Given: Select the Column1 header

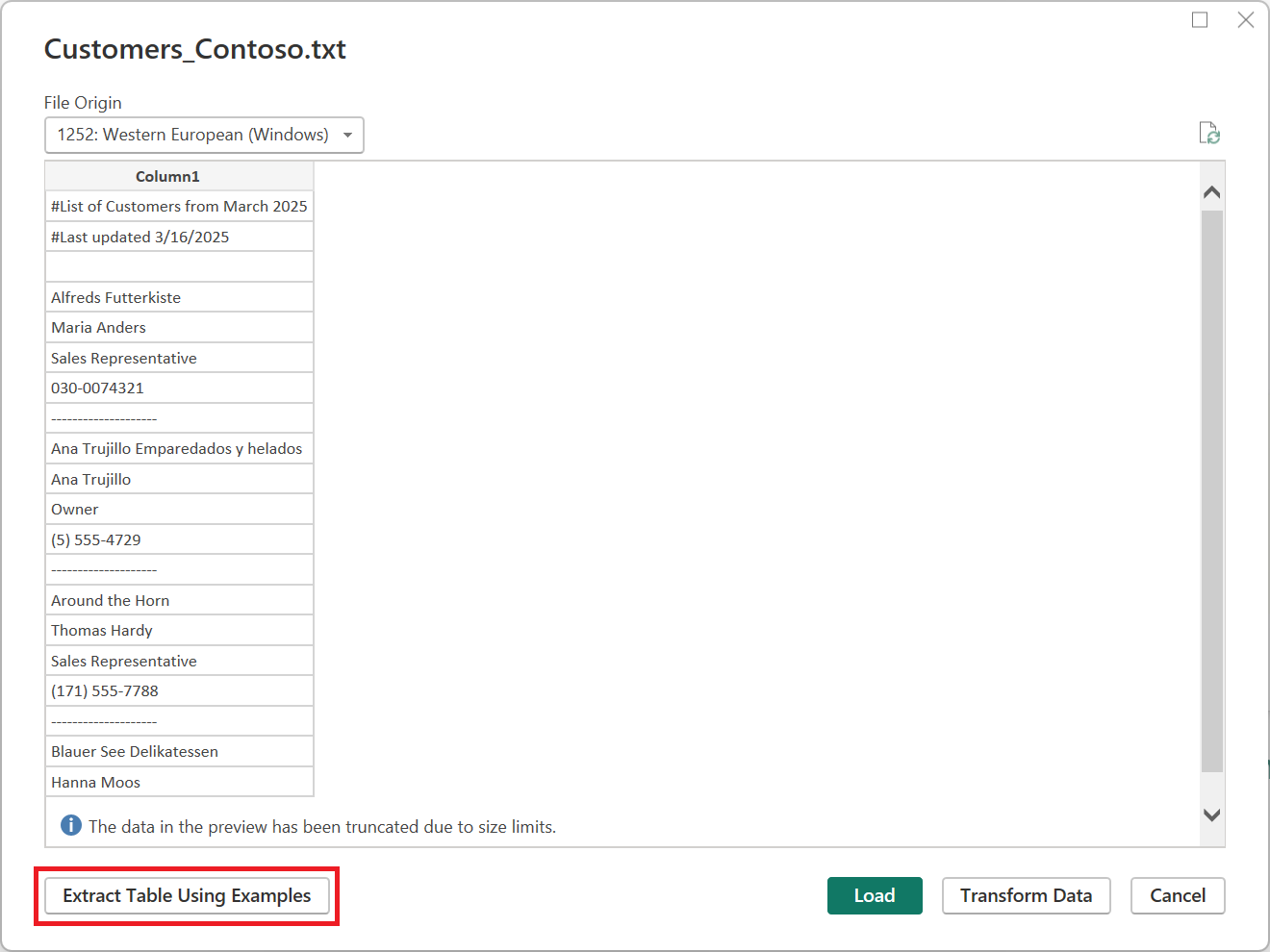Looking at the screenshot, I should point(167,176).
